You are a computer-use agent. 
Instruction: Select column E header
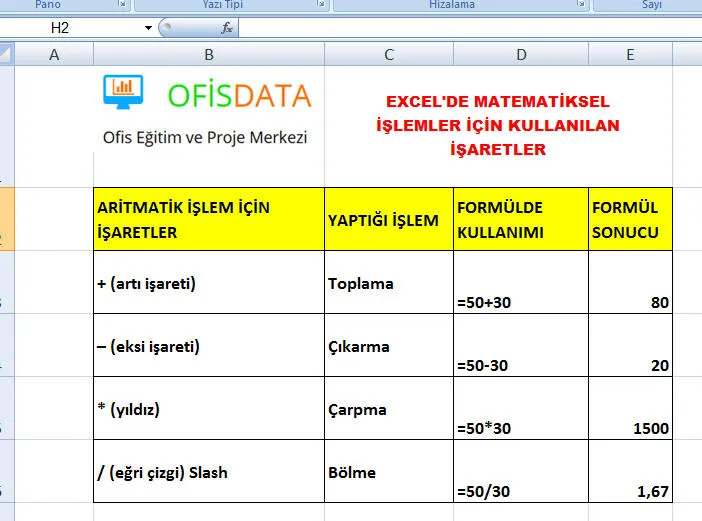click(x=630, y=55)
